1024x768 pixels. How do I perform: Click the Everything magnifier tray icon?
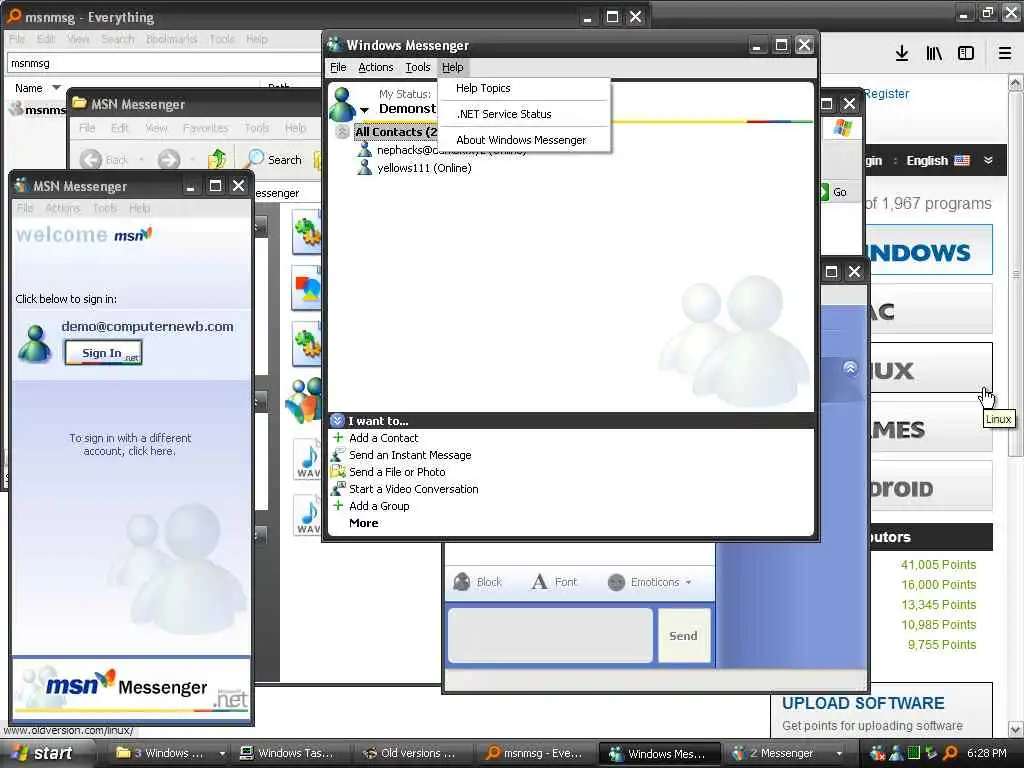(951, 753)
